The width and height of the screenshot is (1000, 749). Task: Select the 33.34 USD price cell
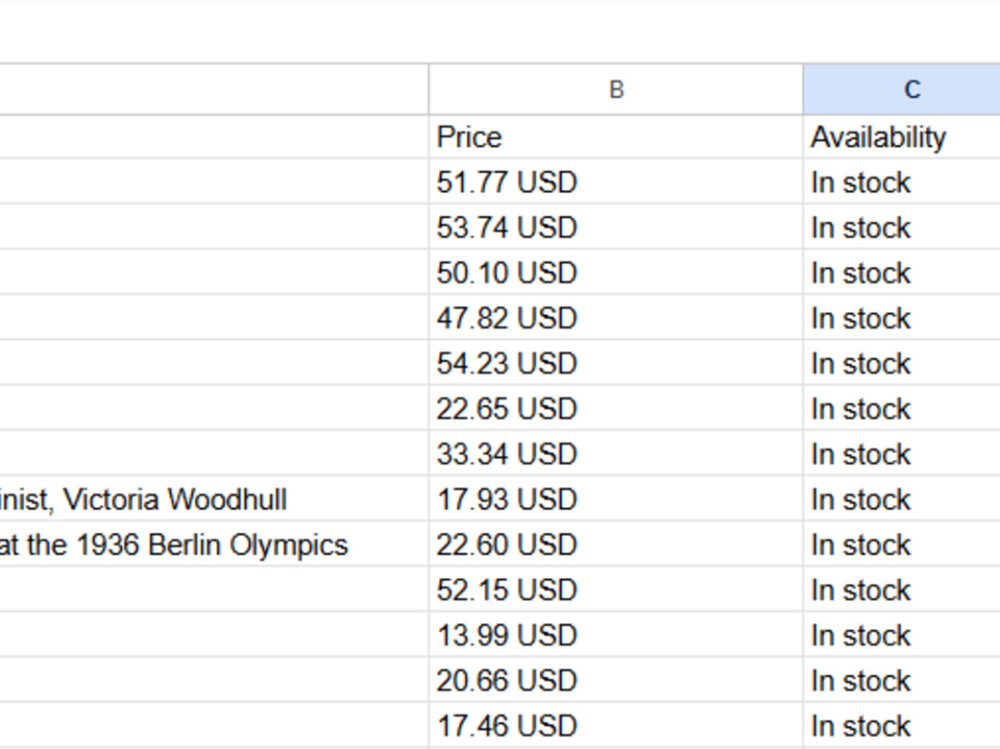616,454
